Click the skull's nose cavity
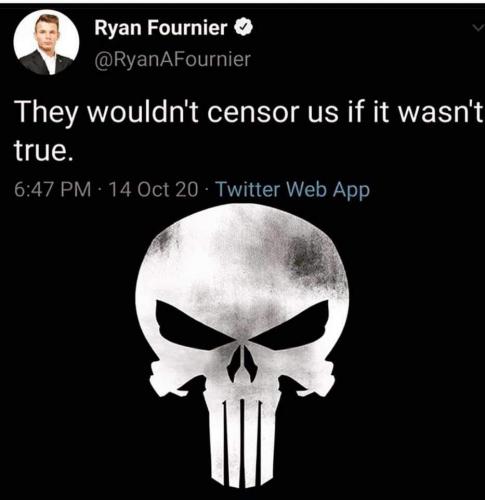Screen dimensions: 485x500 point(242,363)
